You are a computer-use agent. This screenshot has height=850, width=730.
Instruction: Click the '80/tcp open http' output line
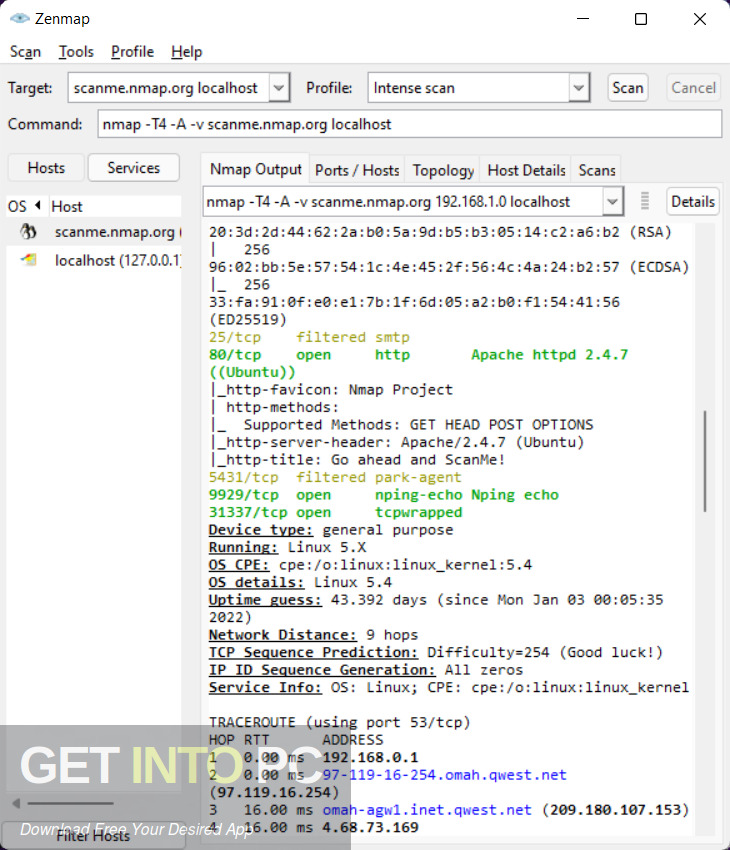(418, 355)
